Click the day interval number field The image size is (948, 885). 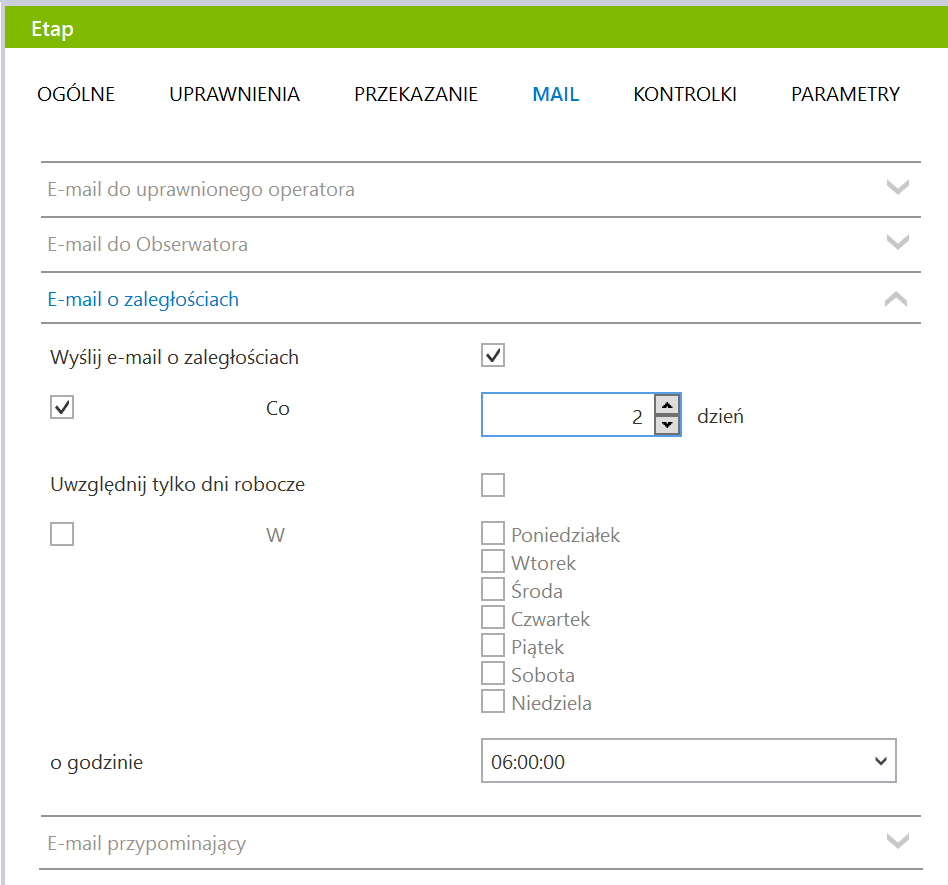tap(568, 415)
